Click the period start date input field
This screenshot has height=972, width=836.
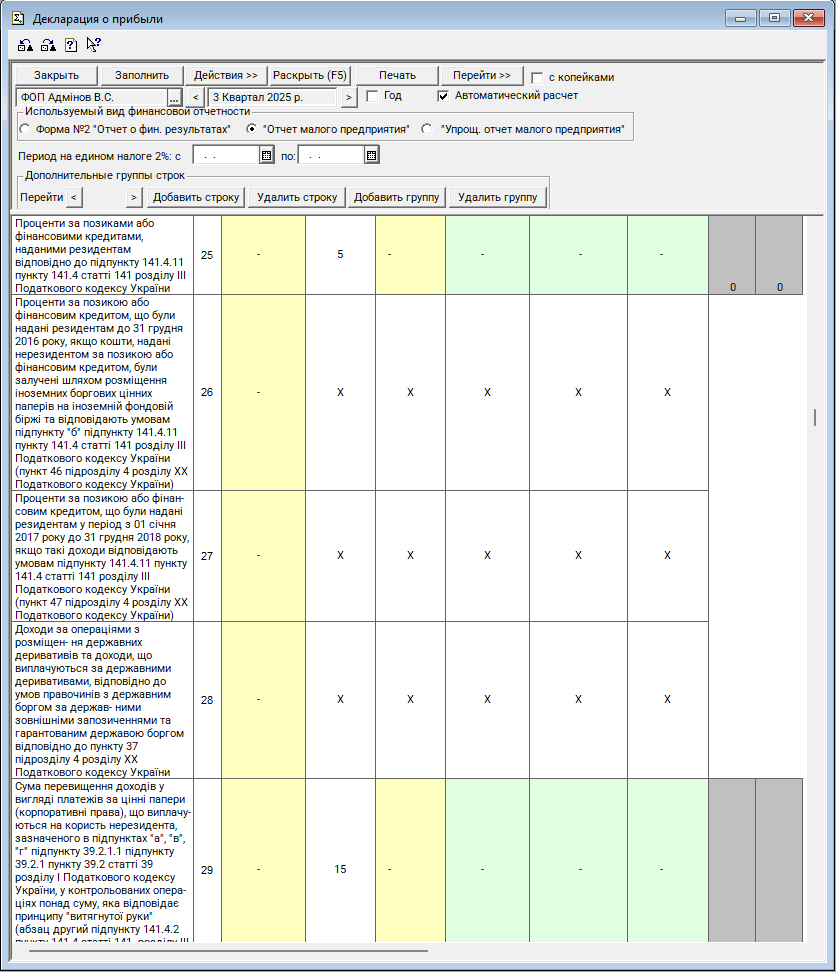(x=226, y=155)
